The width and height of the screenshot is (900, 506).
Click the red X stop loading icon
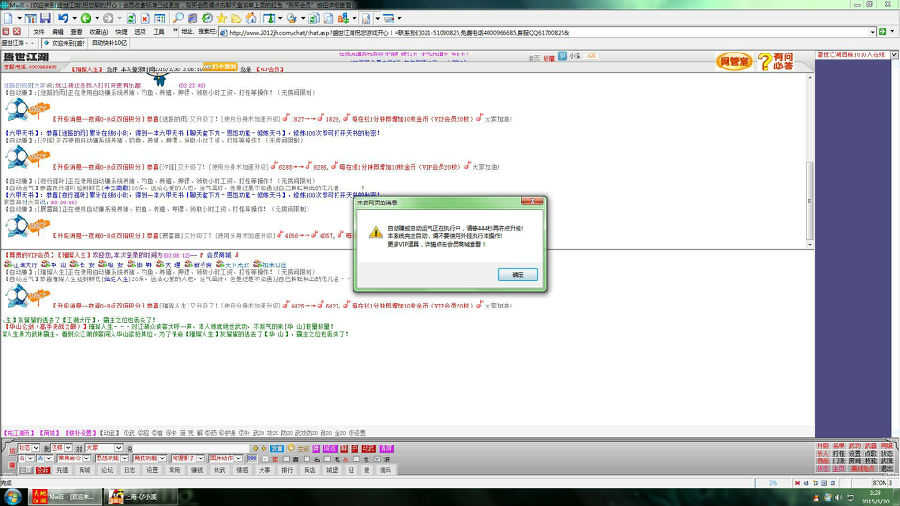tap(145, 19)
